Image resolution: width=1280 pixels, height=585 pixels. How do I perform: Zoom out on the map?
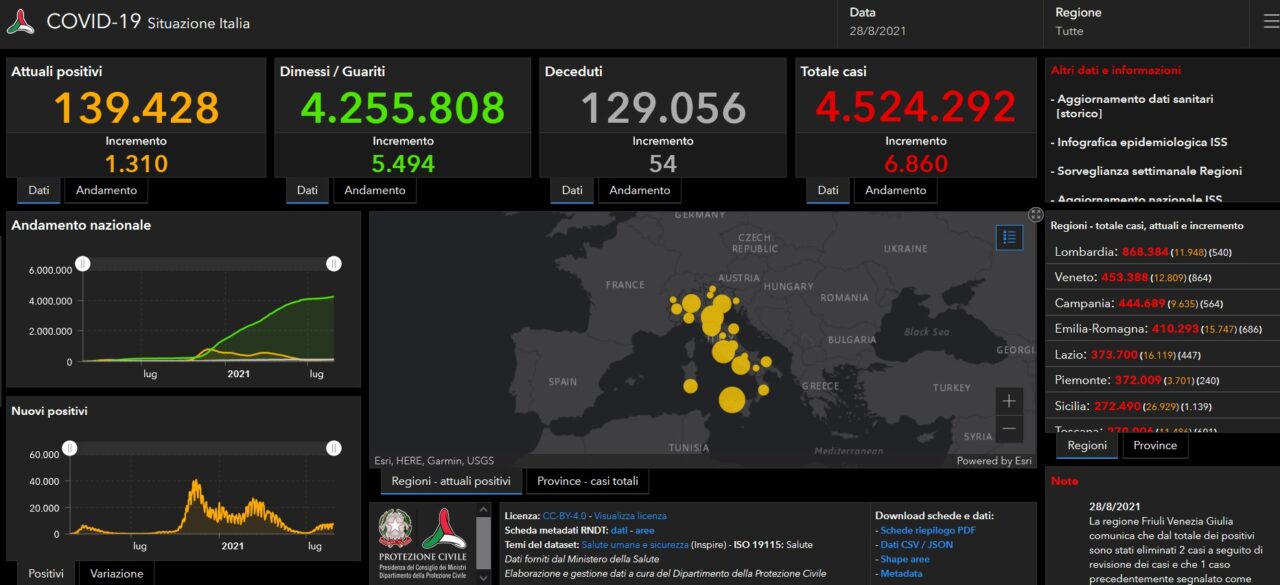(1009, 430)
